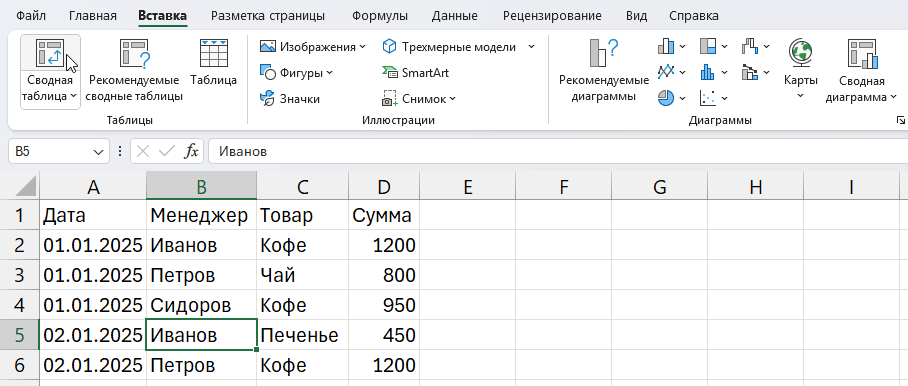908x386 pixels.
Task: Open the Диаграммы dialog launcher
Action: [900, 120]
